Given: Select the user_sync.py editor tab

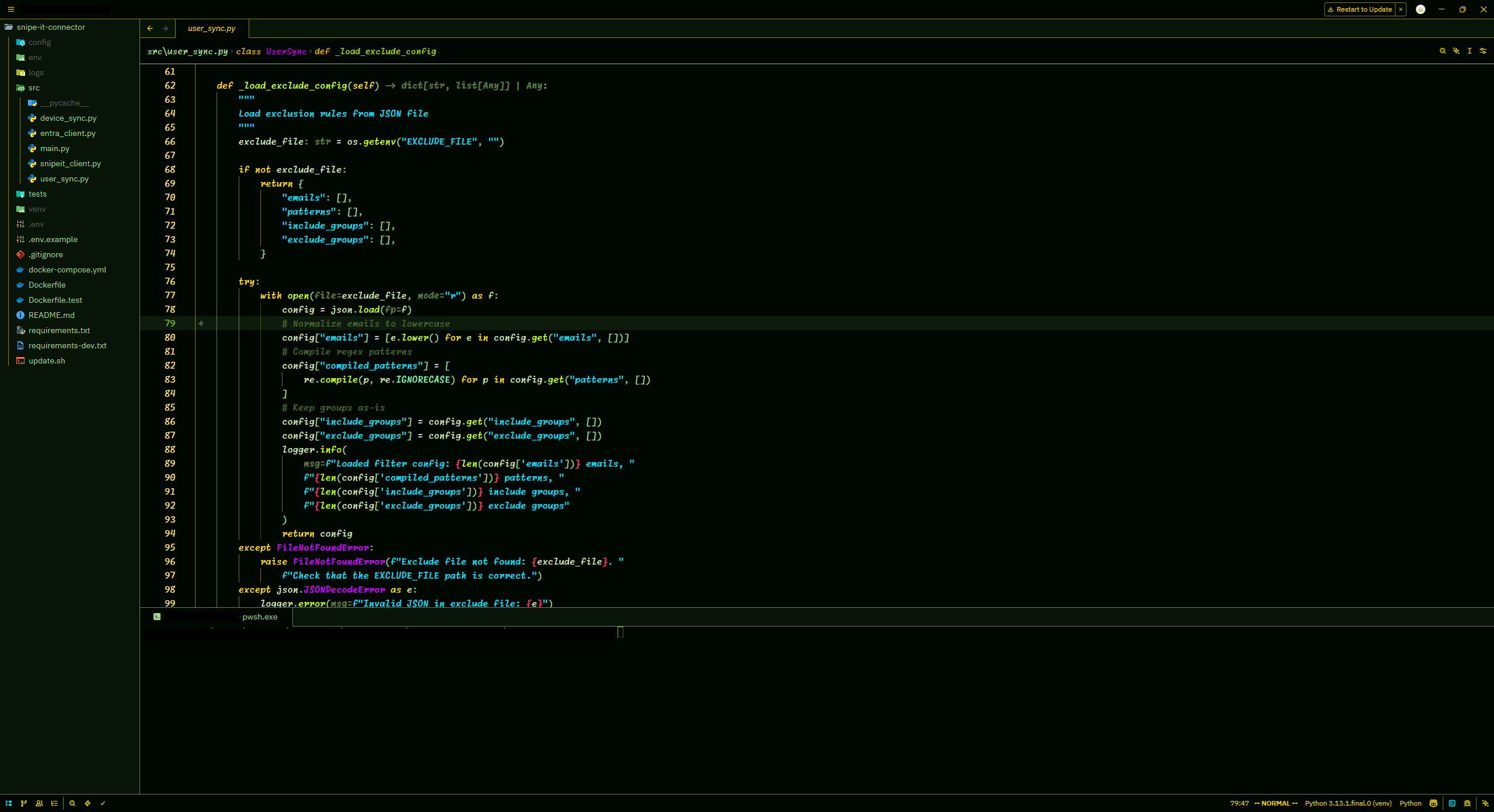Looking at the screenshot, I should (x=212, y=28).
